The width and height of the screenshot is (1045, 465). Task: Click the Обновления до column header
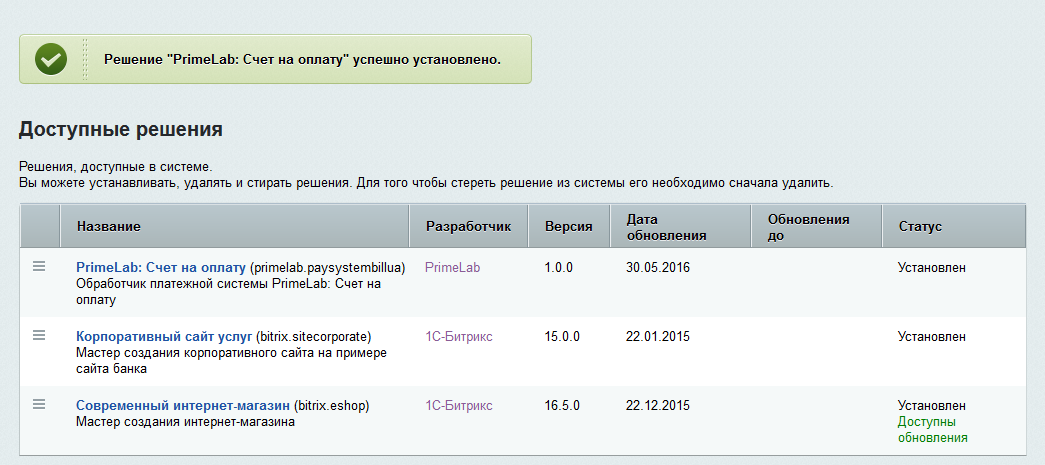[x=808, y=227]
